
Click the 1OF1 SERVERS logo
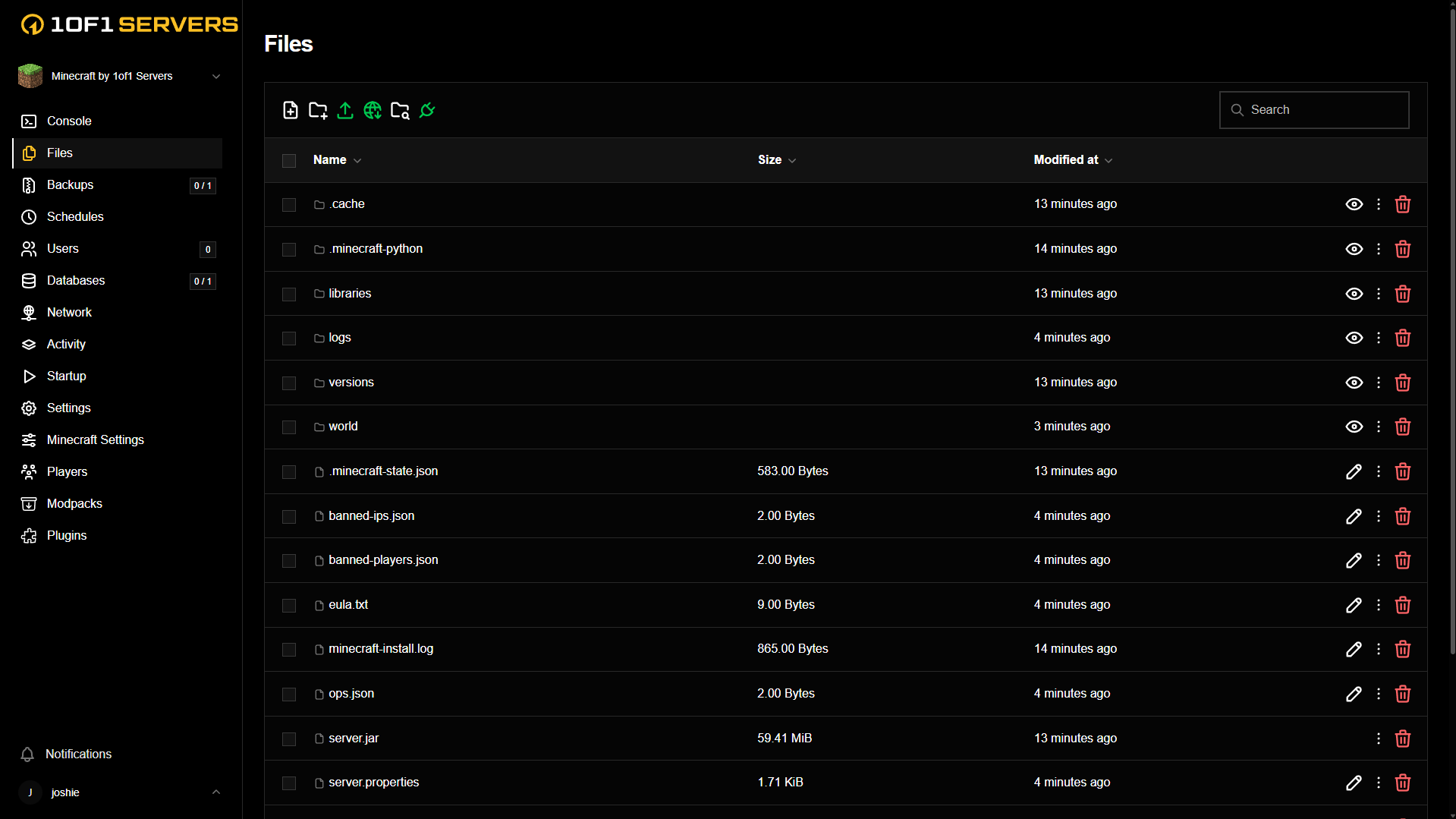click(129, 24)
